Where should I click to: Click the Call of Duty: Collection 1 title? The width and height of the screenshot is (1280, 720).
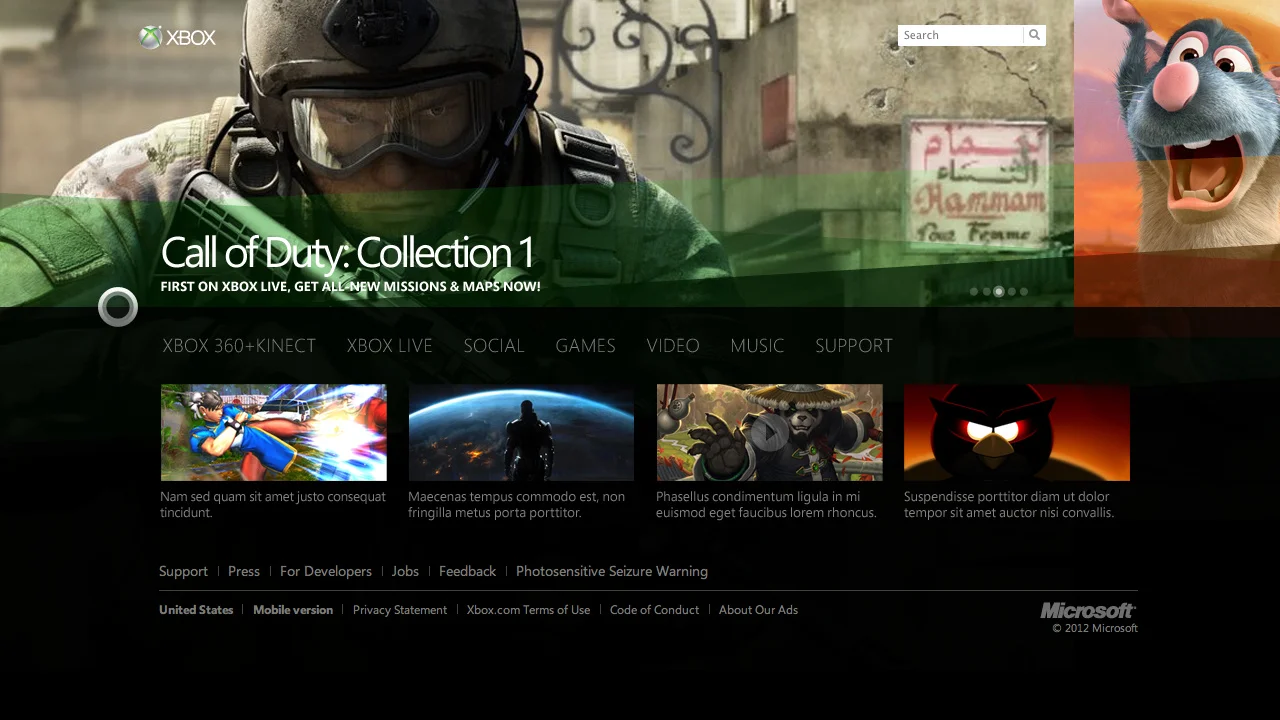(x=347, y=253)
